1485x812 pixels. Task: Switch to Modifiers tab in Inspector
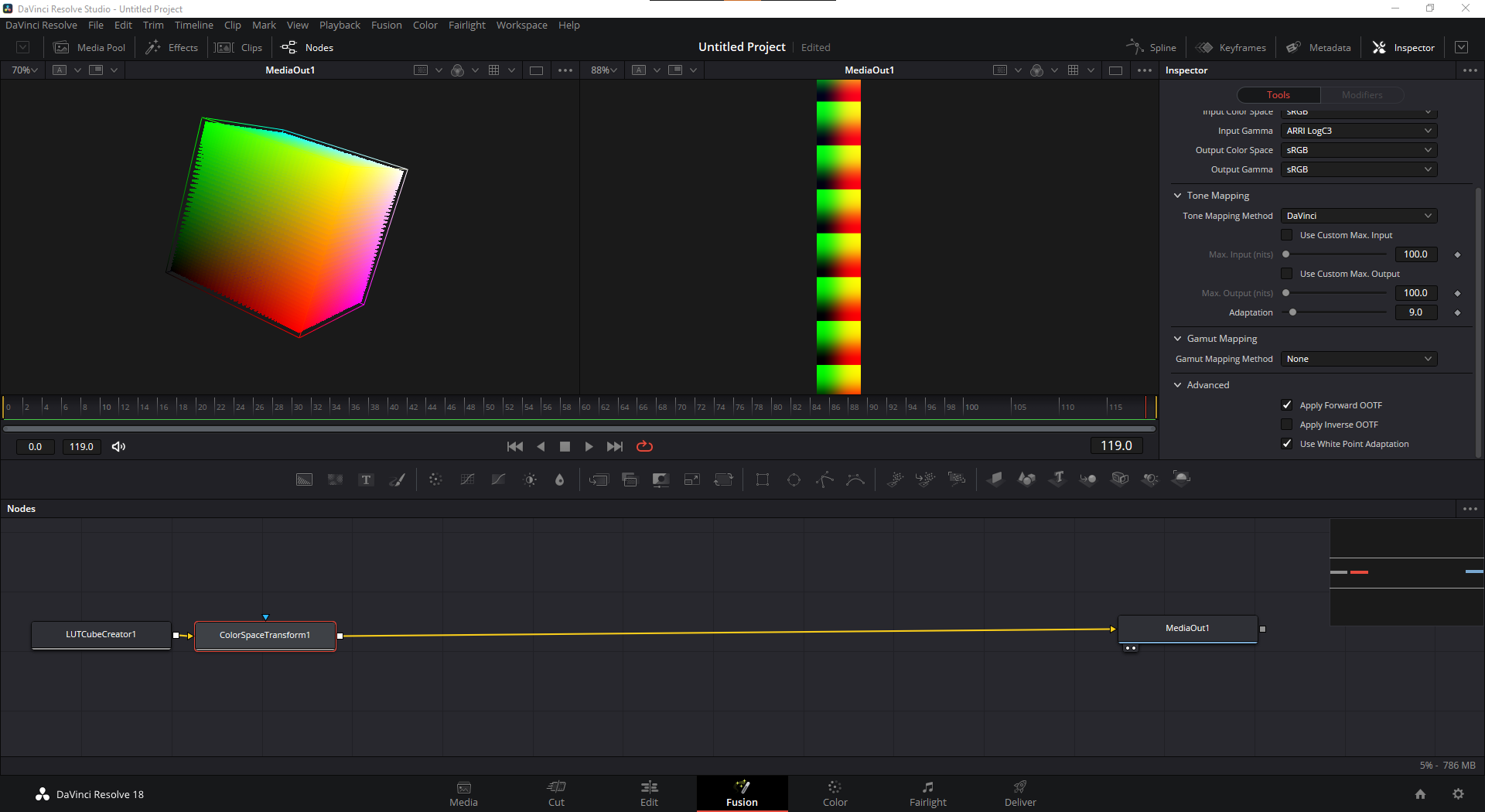coord(1362,95)
